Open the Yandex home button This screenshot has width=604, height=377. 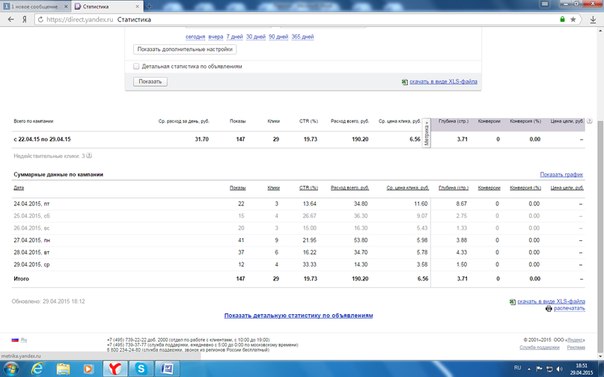point(24,19)
